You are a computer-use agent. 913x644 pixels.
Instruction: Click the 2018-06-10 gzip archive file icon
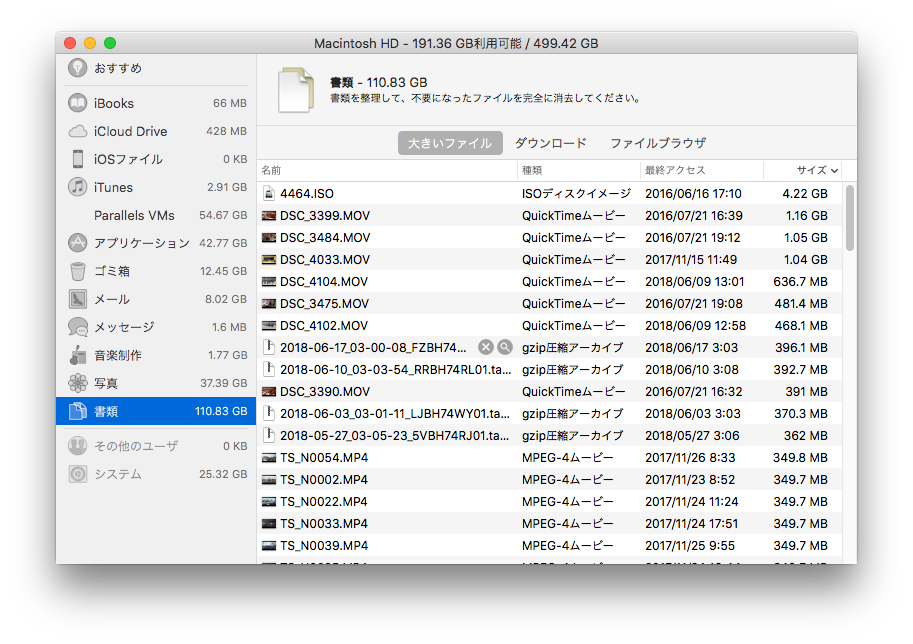click(x=268, y=369)
